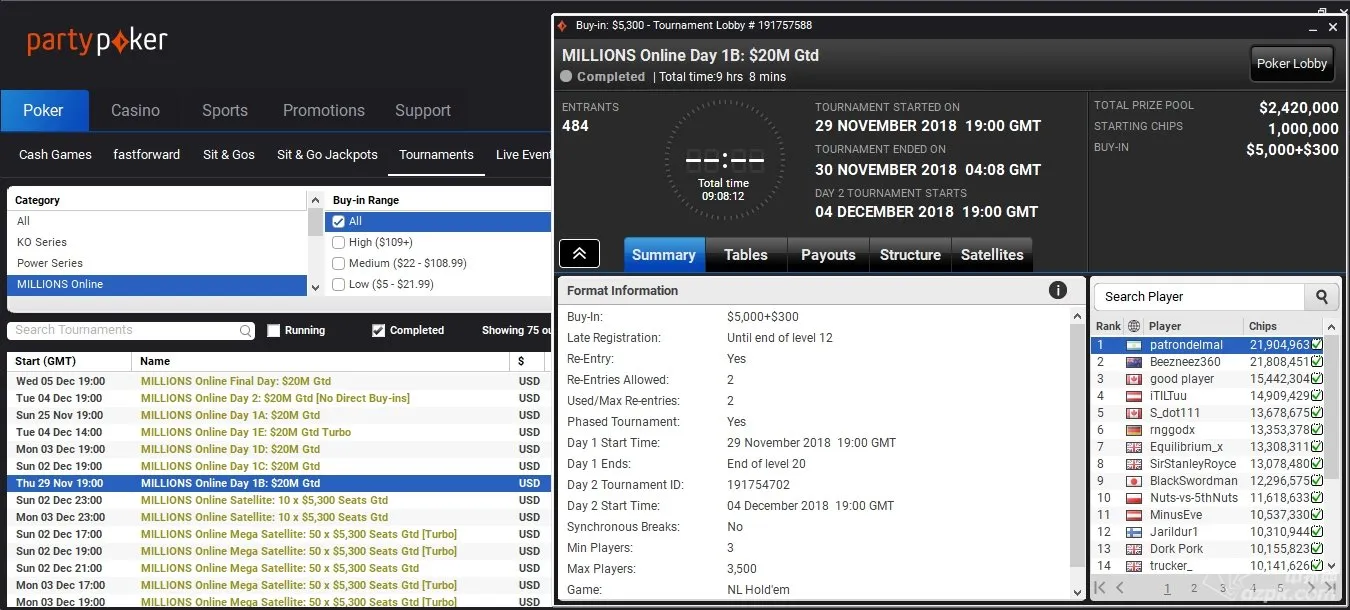This screenshot has height=610, width=1350.
Task: Click the flag icon beside SirStanleyRoyce
Action: click(x=1134, y=464)
